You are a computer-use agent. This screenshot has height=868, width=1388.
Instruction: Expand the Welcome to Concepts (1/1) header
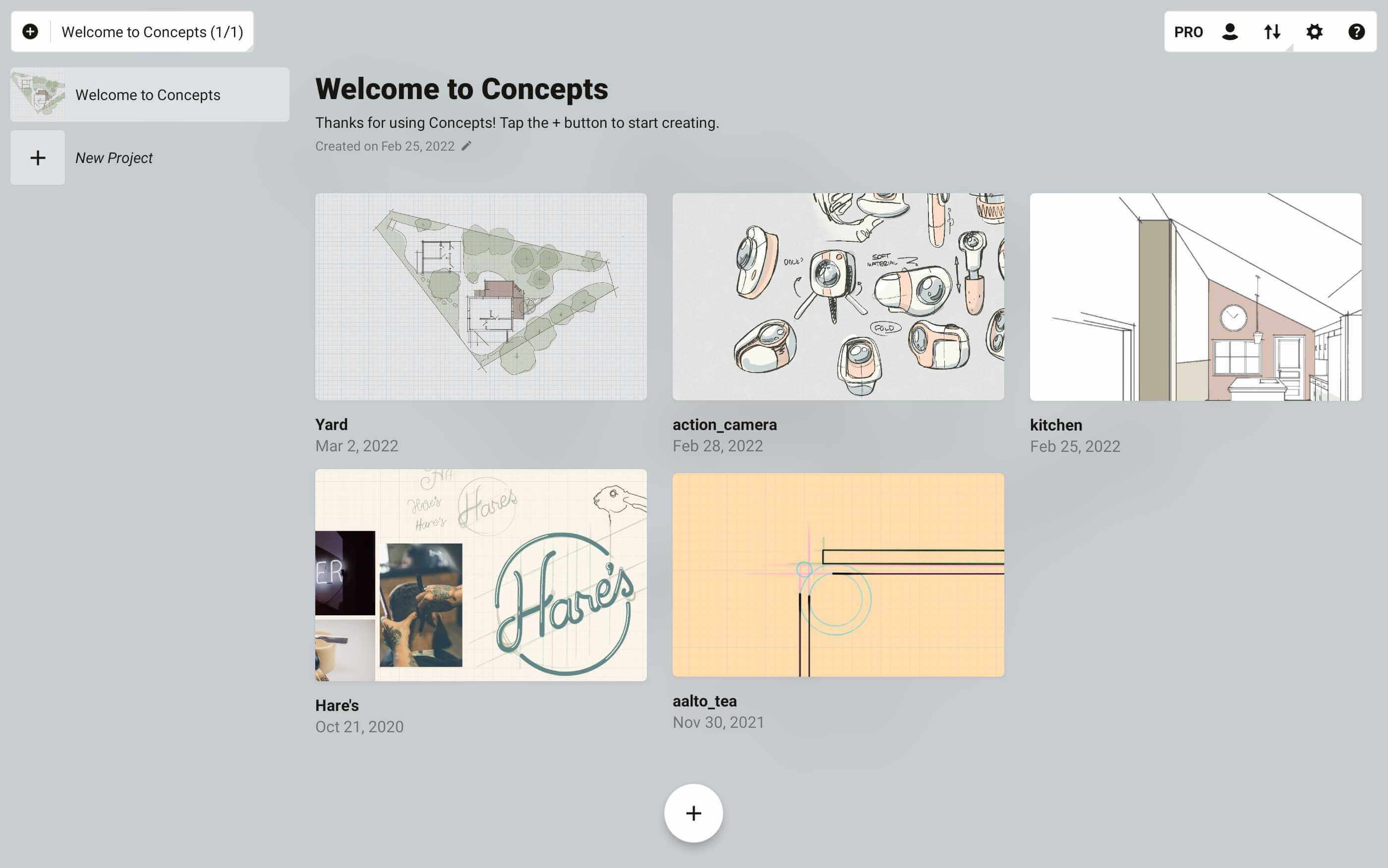click(152, 32)
